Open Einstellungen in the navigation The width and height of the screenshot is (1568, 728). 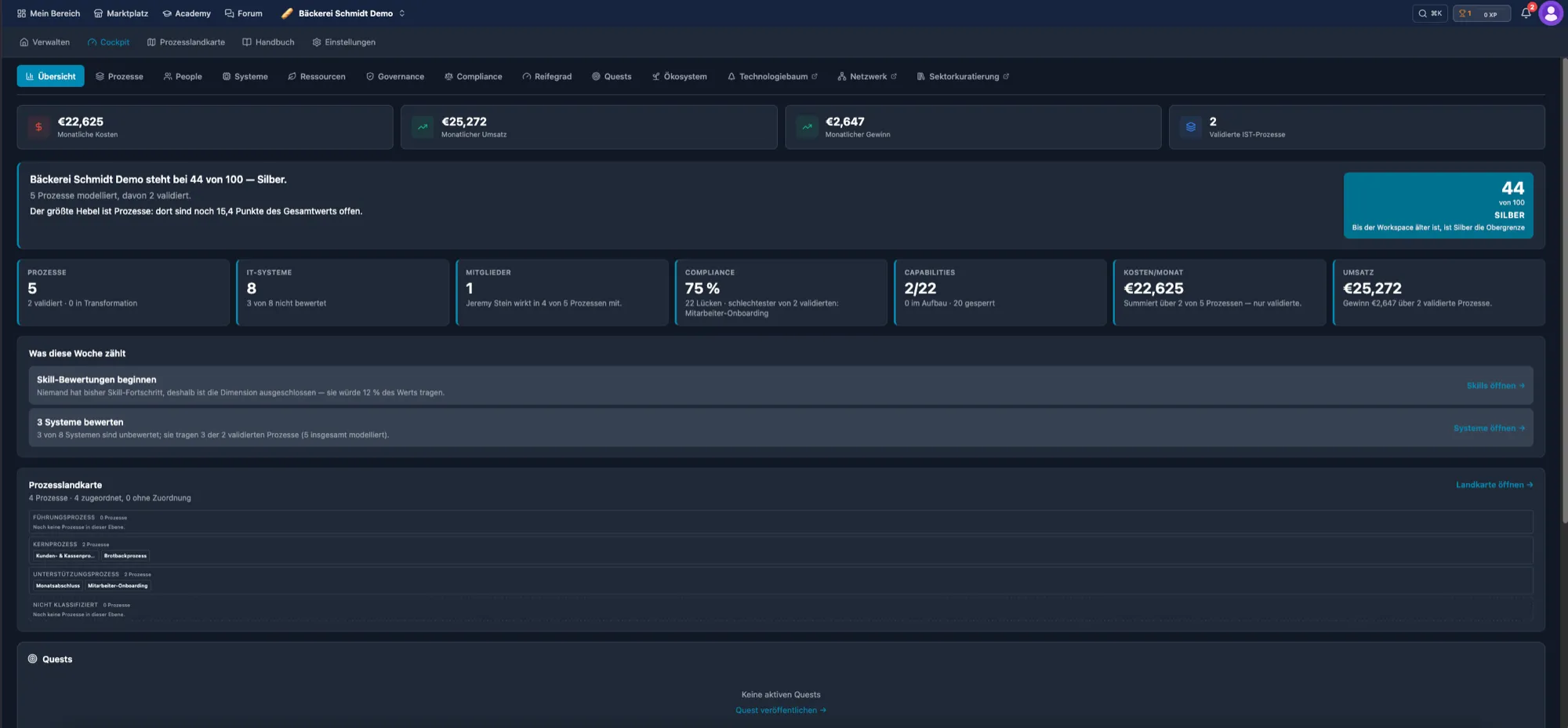pyautogui.click(x=343, y=42)
